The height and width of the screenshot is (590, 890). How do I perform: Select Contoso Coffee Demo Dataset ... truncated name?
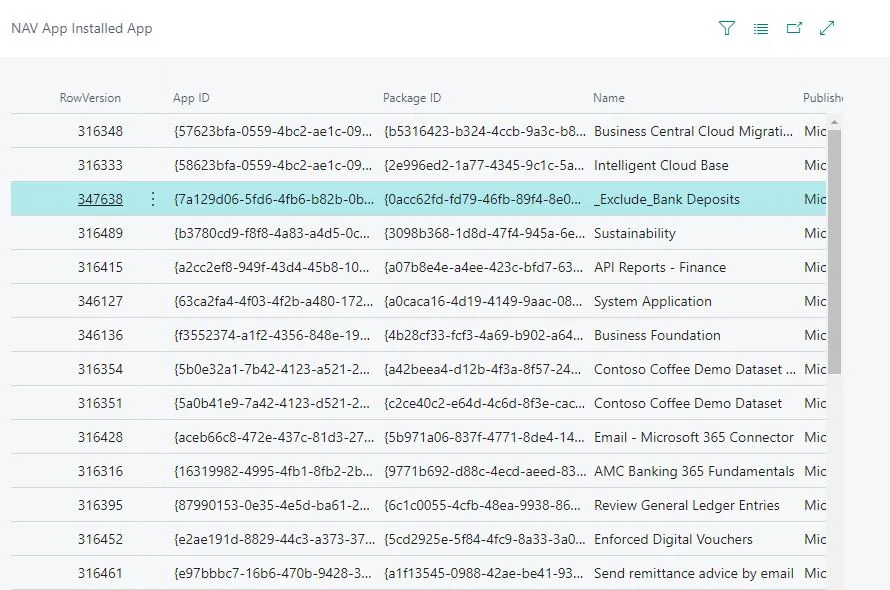point(695,369)
